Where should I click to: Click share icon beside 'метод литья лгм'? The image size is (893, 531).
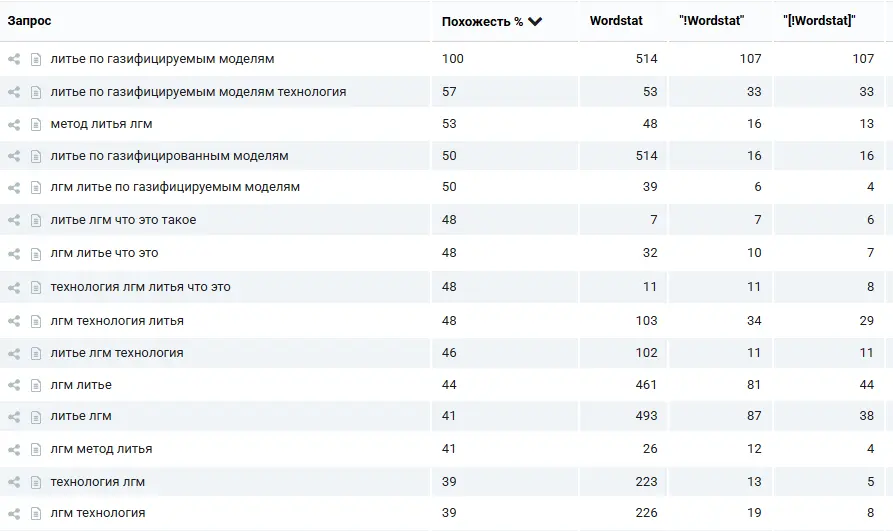tap(14, 125)
